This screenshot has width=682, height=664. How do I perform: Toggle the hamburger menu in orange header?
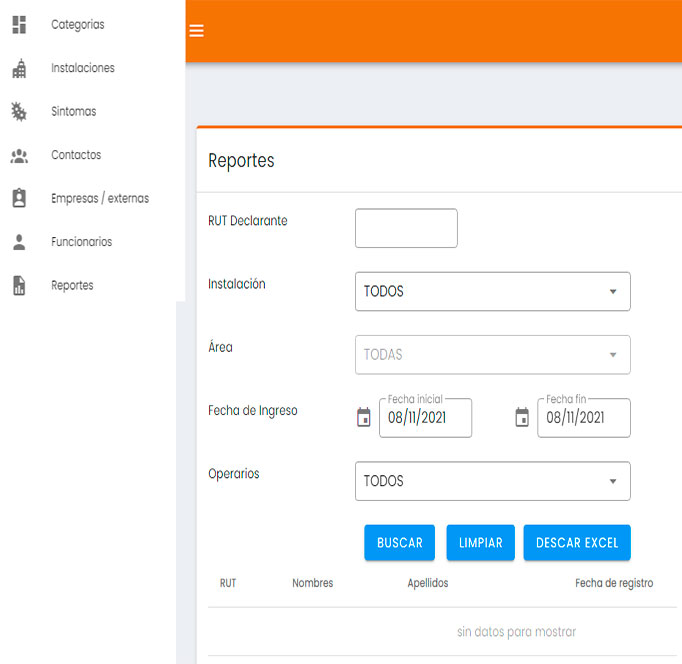click(x=197, y=31)
